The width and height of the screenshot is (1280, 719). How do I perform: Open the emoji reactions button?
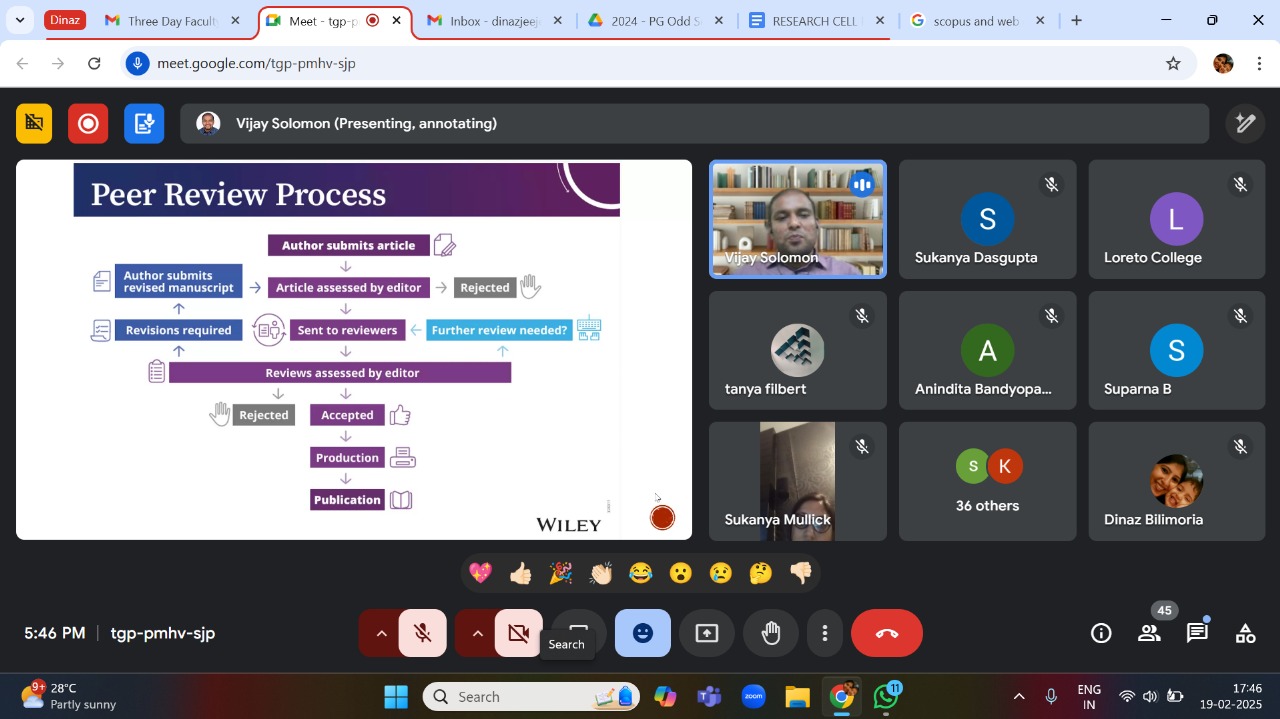pyautogui.click(x=642, y=633)
